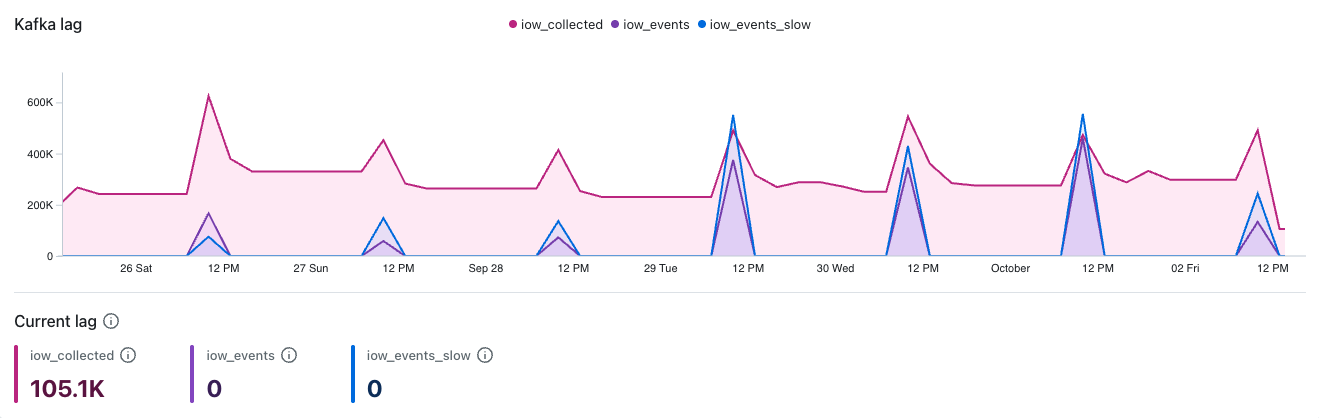This screenshot has height=418, width=1319.
Task: Open info icon beside iow_collected stat
Action: [128, 355]
